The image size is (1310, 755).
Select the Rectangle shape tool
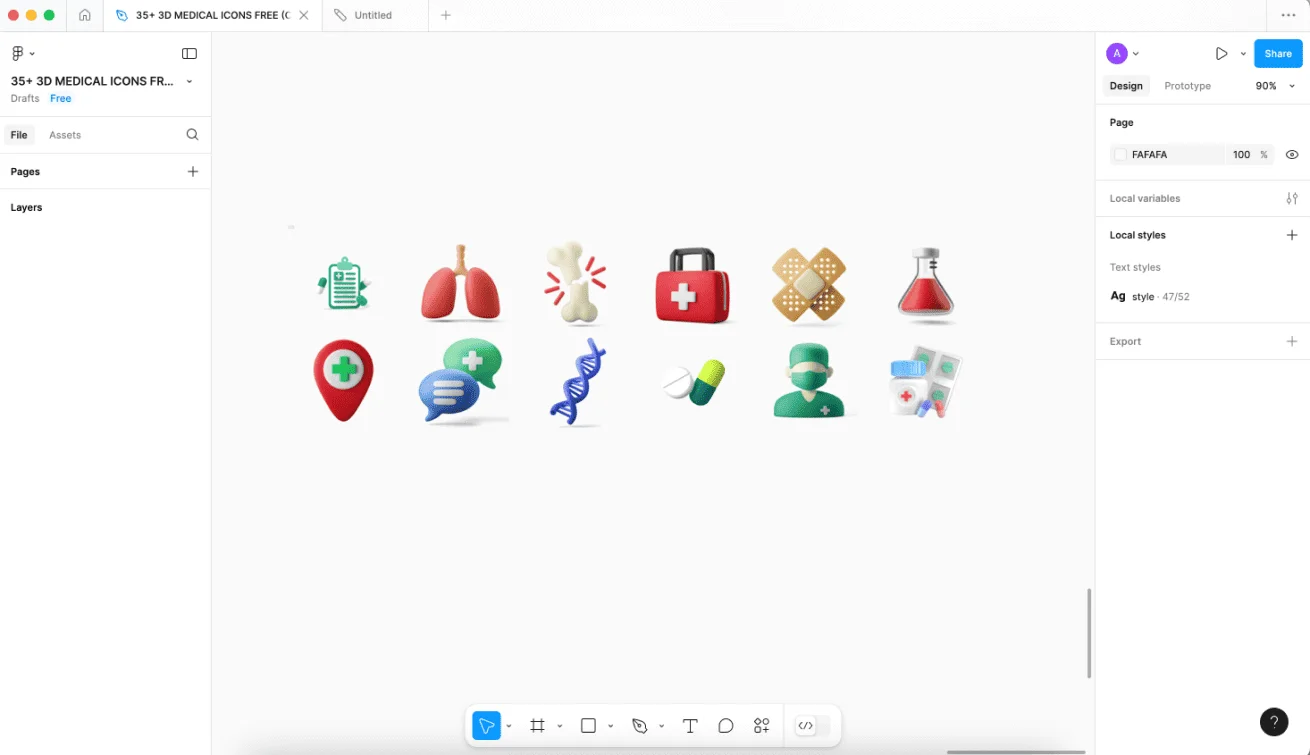click(x=588, y=726)
